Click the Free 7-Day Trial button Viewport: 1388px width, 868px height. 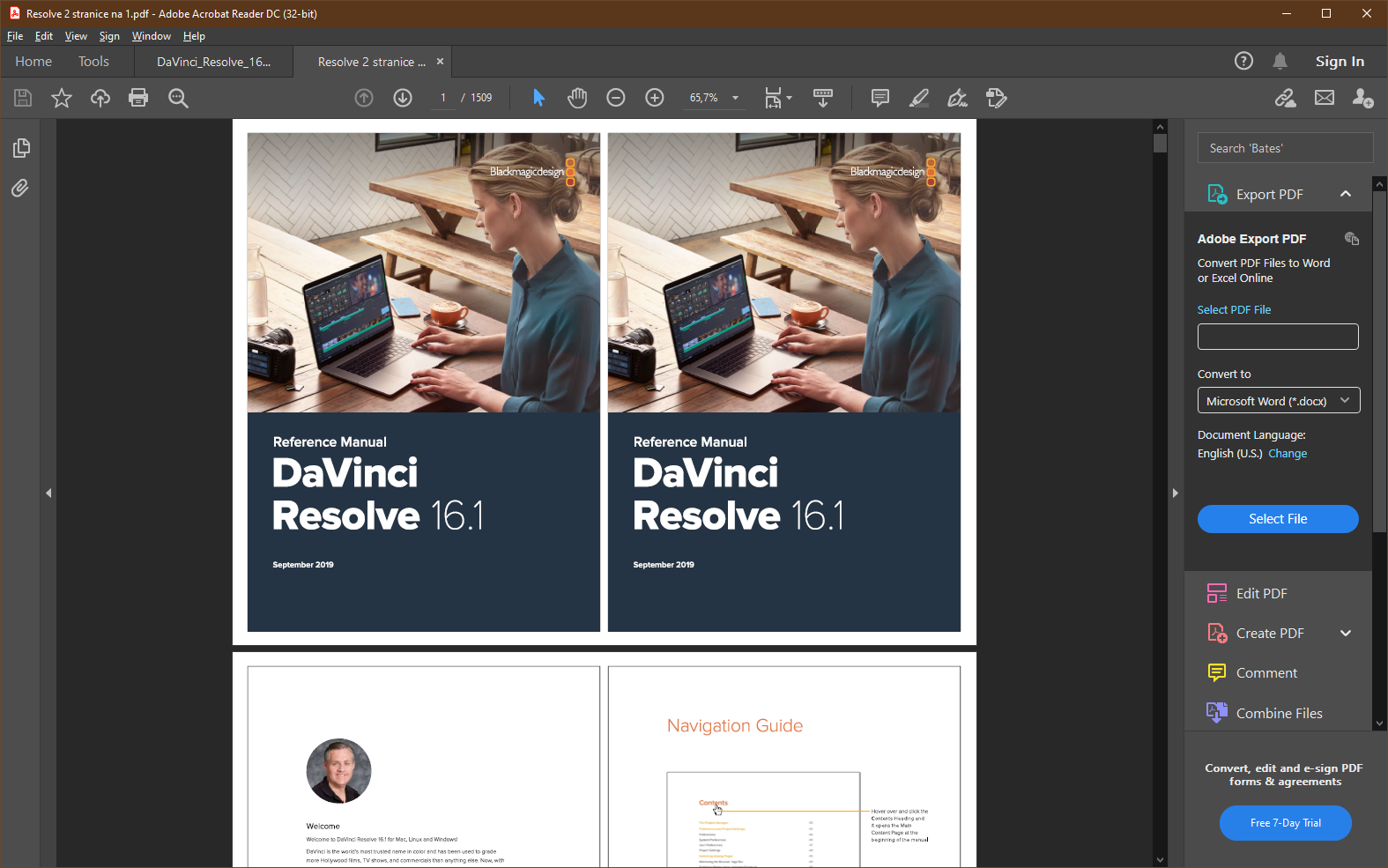coord(1286,823)
